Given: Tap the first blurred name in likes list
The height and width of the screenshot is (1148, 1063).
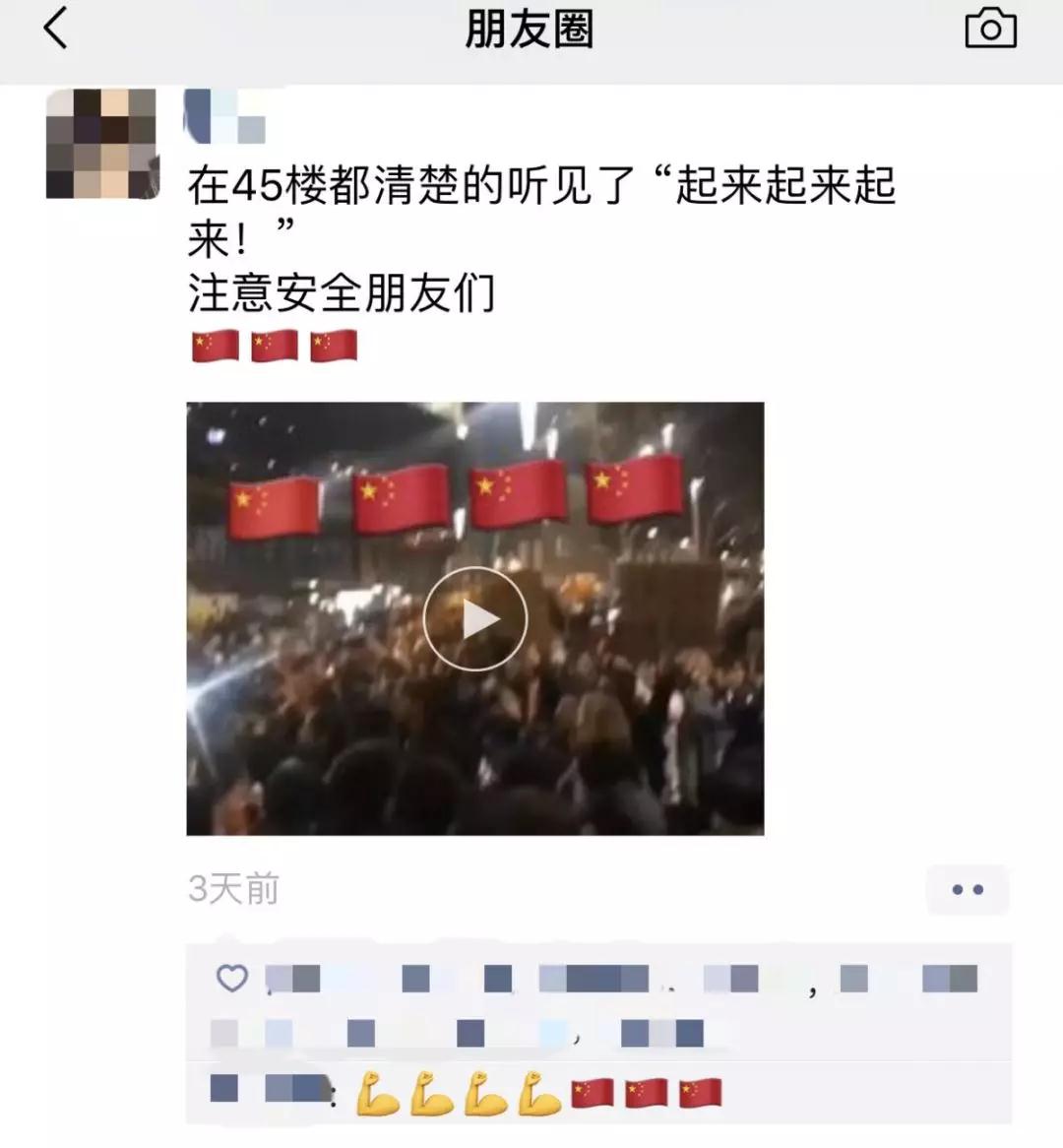Looking at the screenshot, I should (x=292, y=979).
